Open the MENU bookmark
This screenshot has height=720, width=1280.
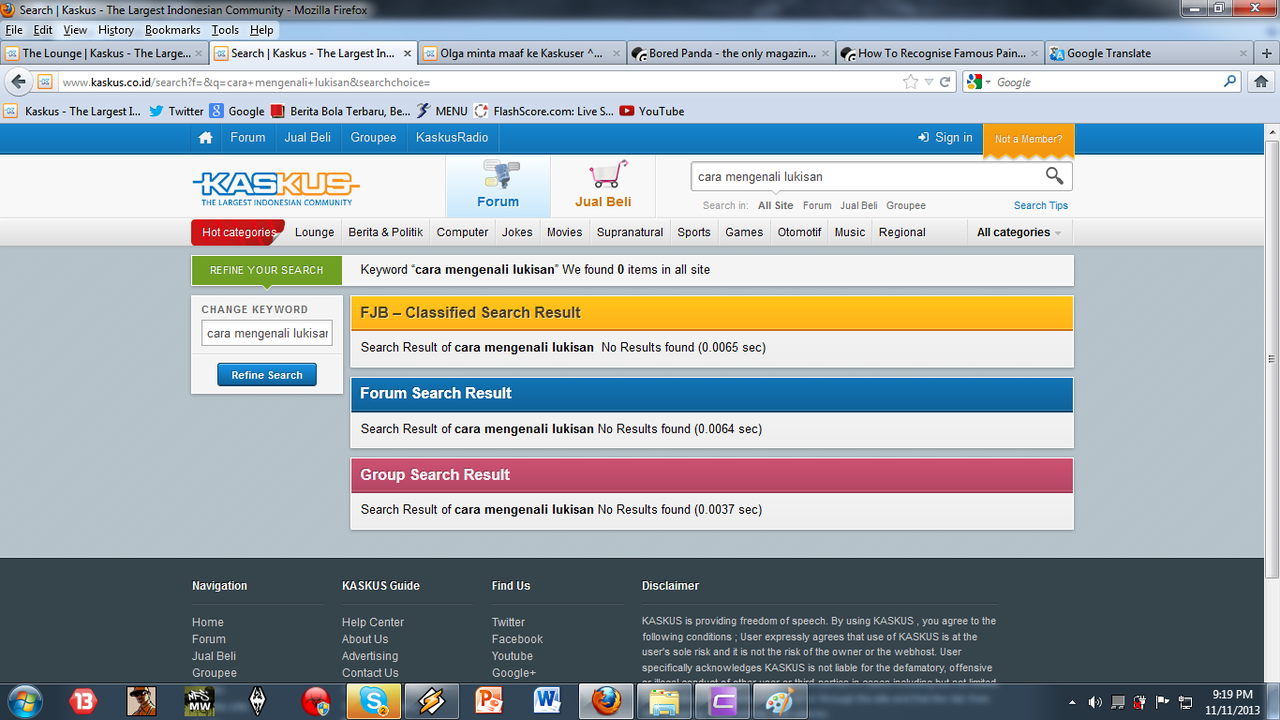[442, 111]
